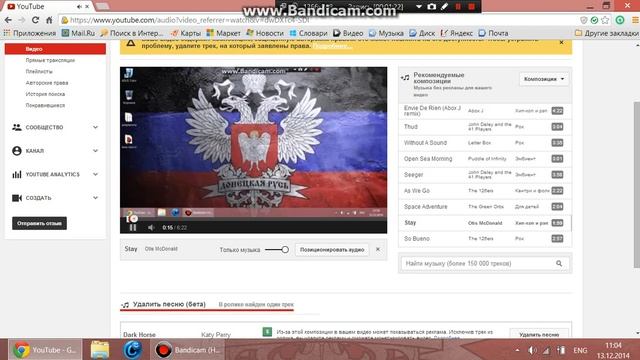This screenshot has width=640, height=360.
Task: Open Новости bookmark
Action: click(x=265, y=33)
